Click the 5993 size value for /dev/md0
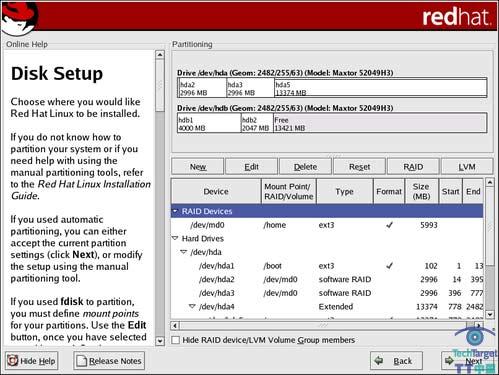 coord(429,225)
